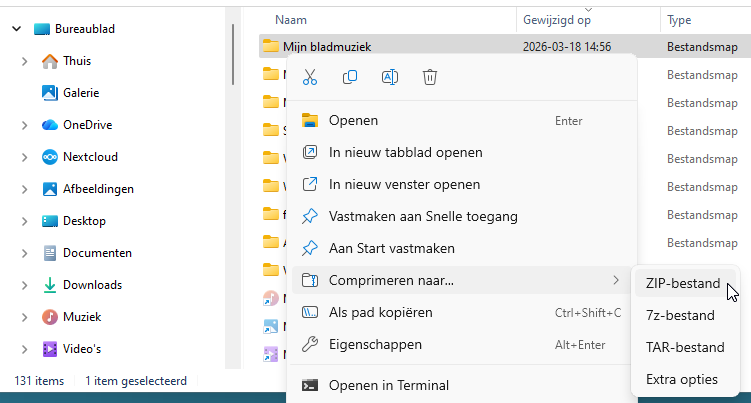Image resolution: width=751 pixels, height=403 pixels.
Task: Click the Nextcloud icon in sidebar
Action: (x=50, y=157)
